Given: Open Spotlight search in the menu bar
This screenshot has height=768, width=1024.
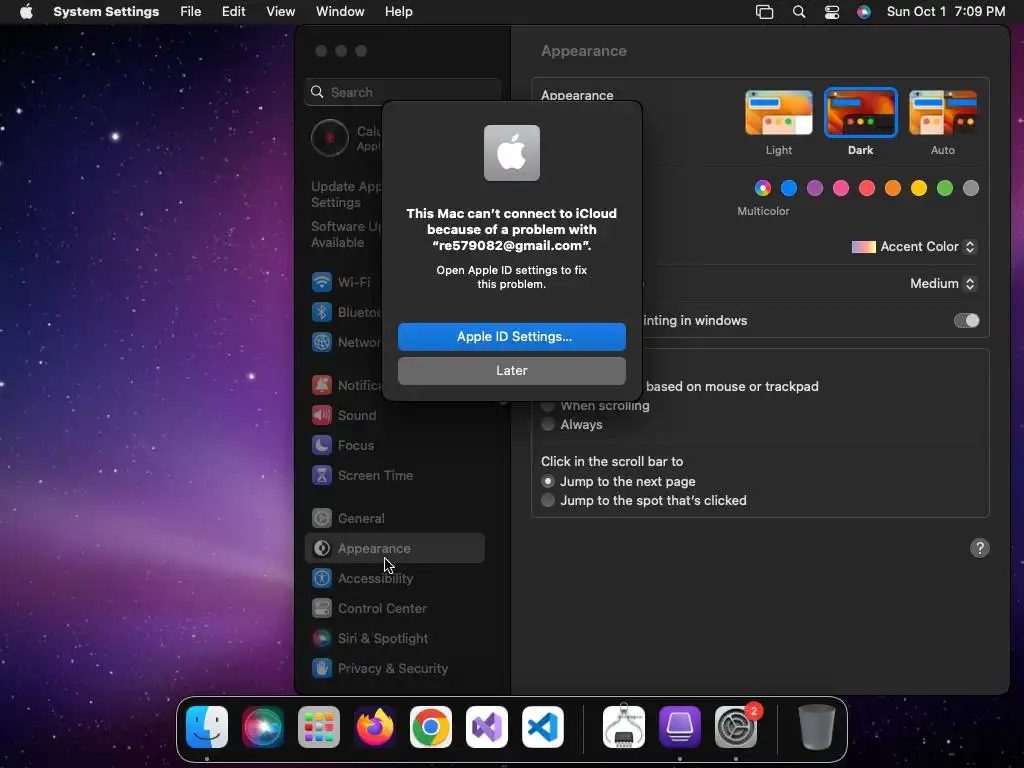Looking at the screenshot, I should tap(799, 12).
